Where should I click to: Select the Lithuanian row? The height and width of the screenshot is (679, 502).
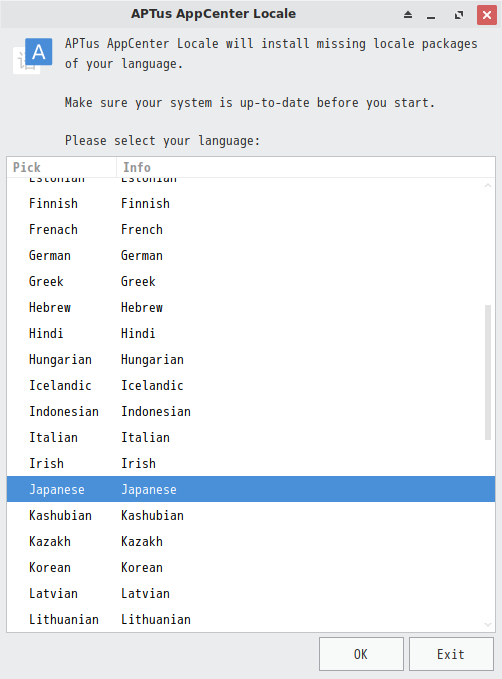tap(251, 619)
